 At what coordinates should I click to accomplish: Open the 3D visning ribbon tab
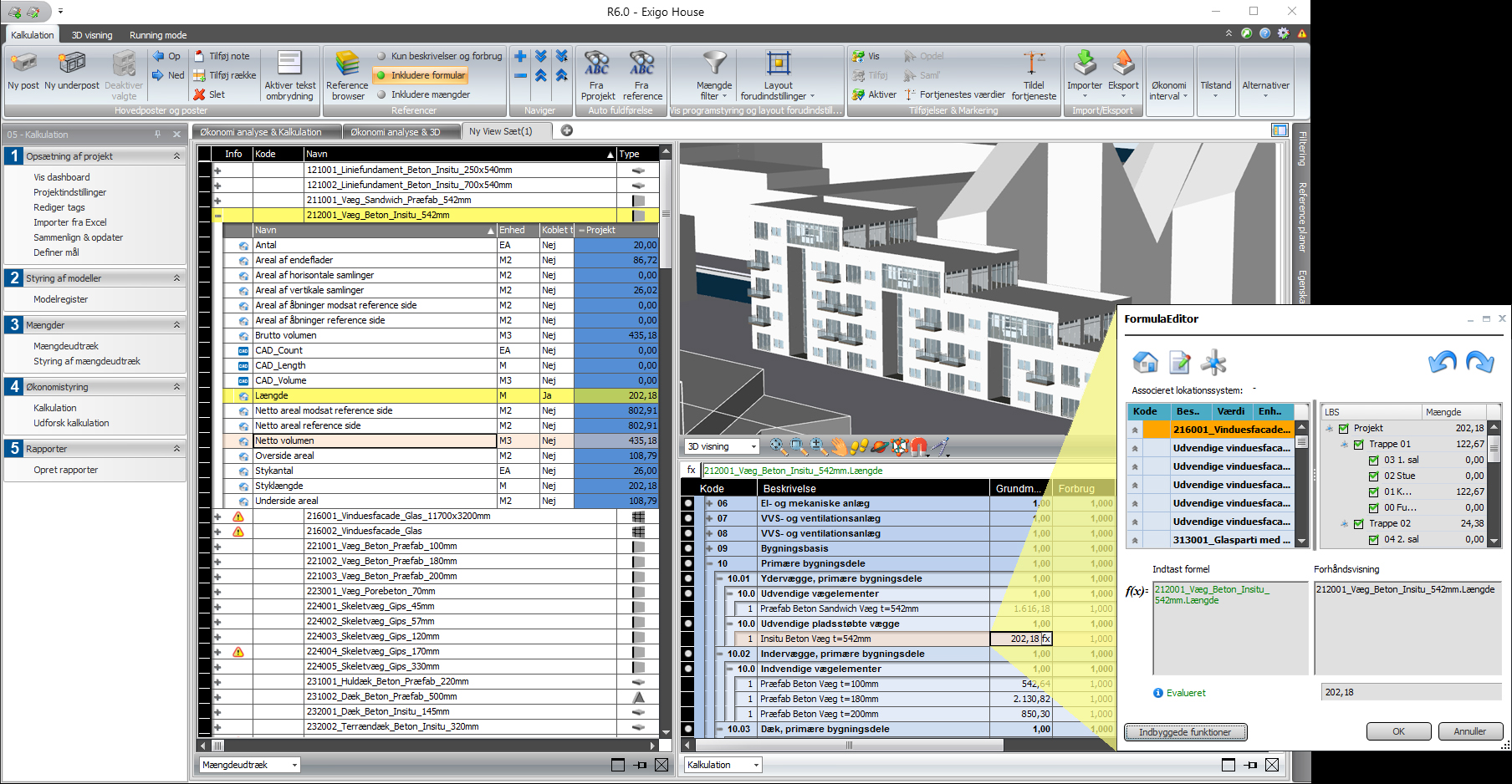[x=91, y=35]
